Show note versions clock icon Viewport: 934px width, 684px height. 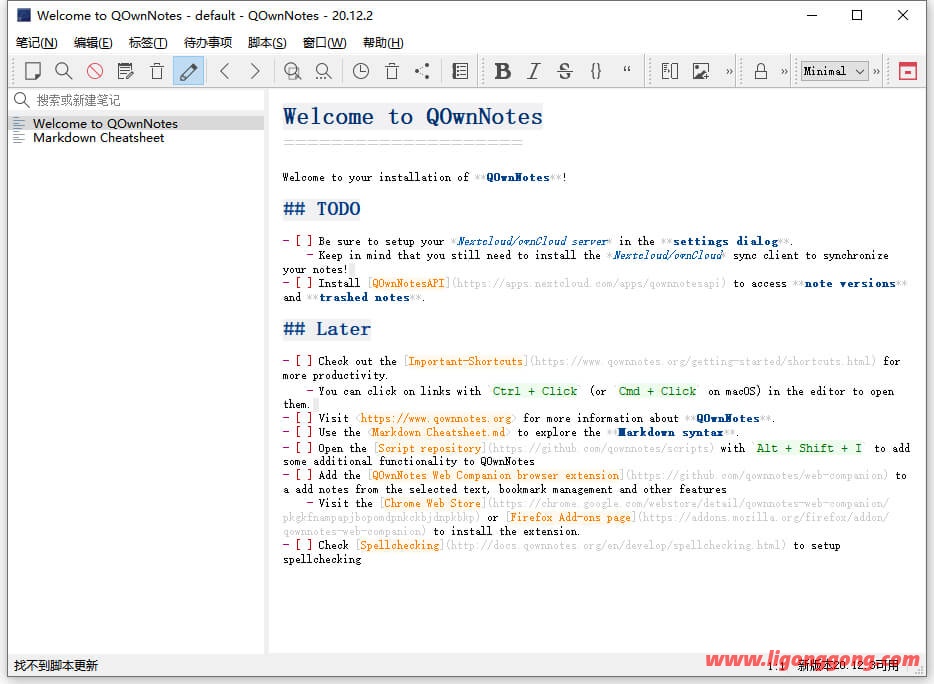point(360,71)
